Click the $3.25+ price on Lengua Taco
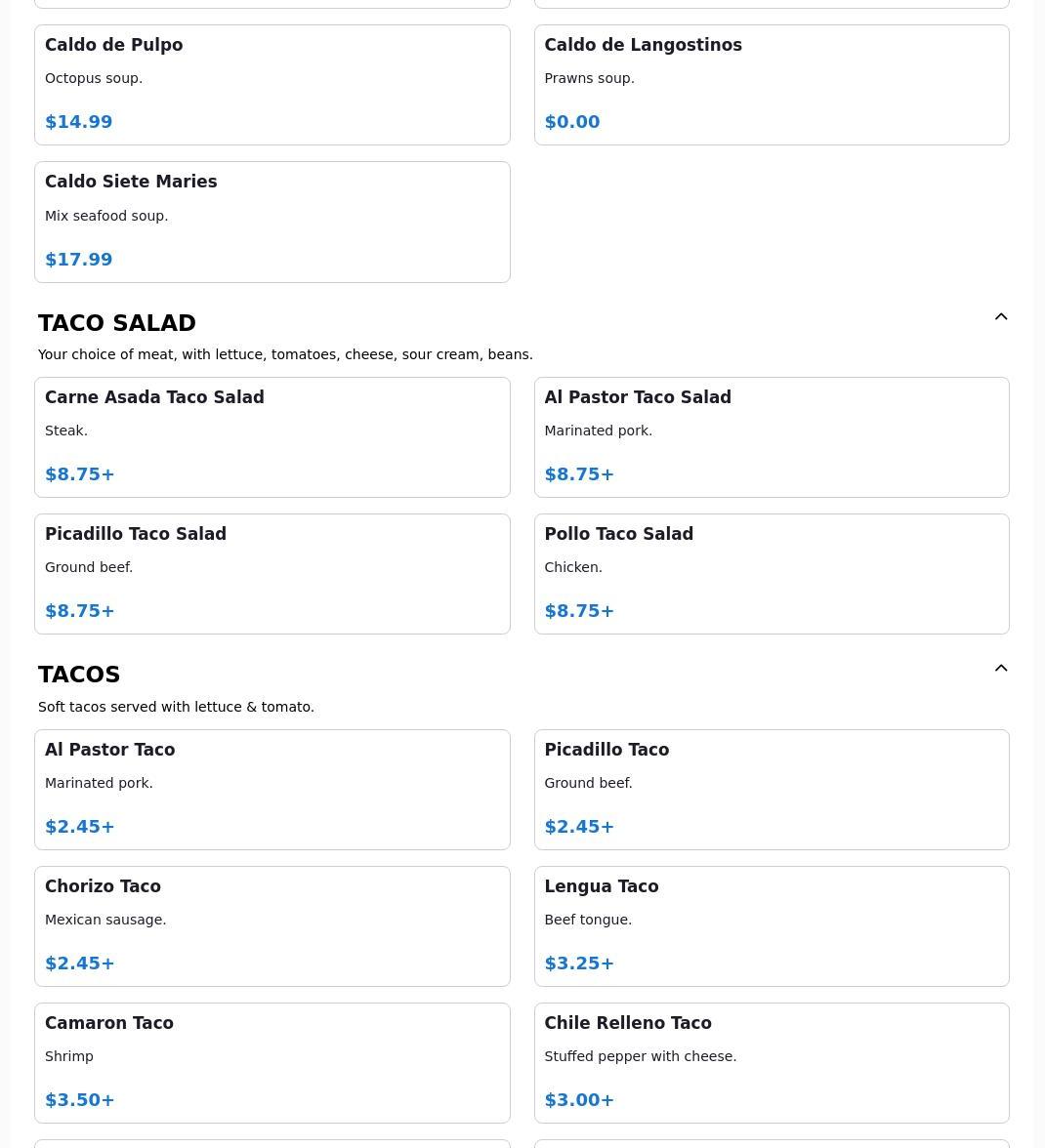Viewport: 1045px width, 1148px height. click(x=579, y=963)
